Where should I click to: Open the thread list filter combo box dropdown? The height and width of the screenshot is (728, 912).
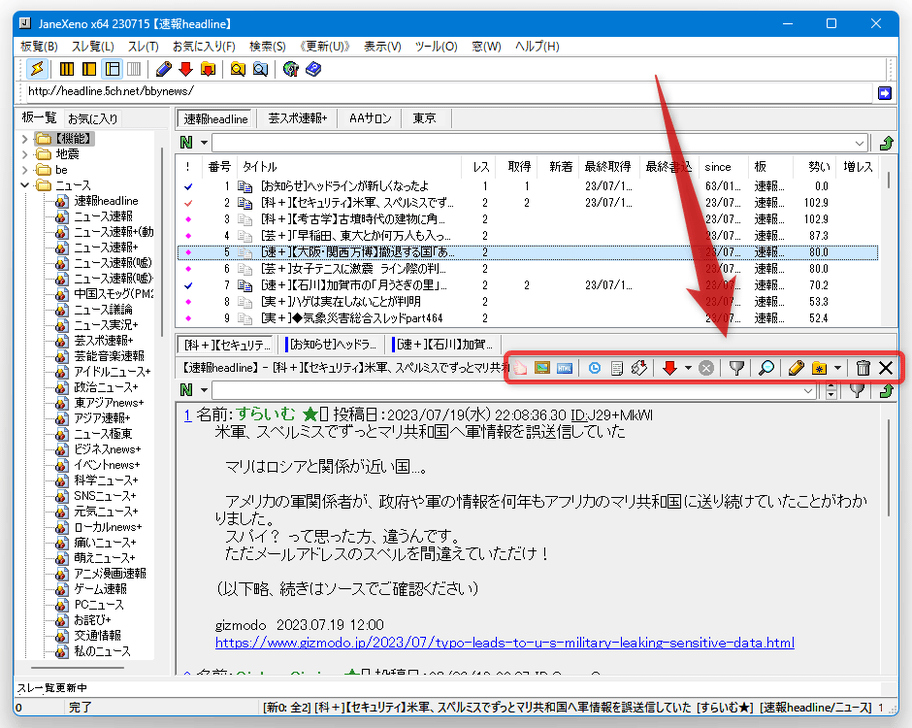pos(860,143)
